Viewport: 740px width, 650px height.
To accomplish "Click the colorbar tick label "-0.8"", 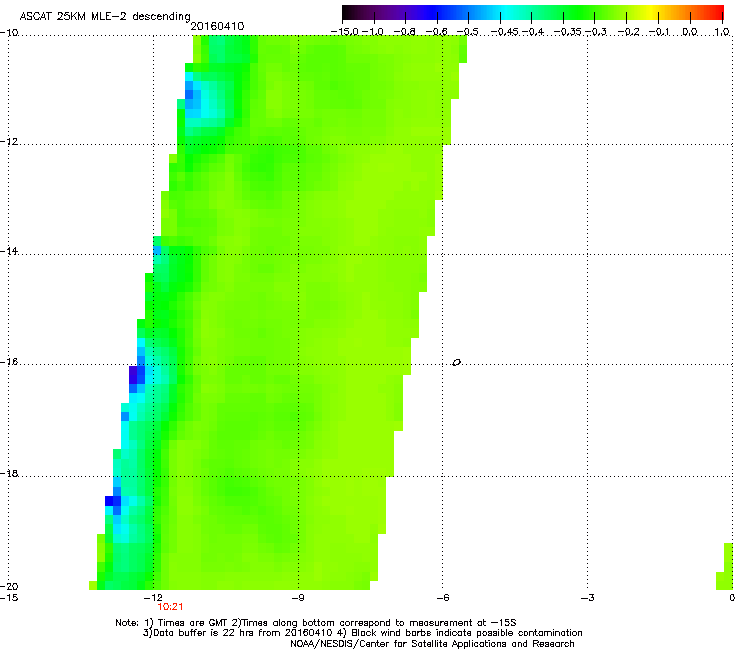I will 404,32.
